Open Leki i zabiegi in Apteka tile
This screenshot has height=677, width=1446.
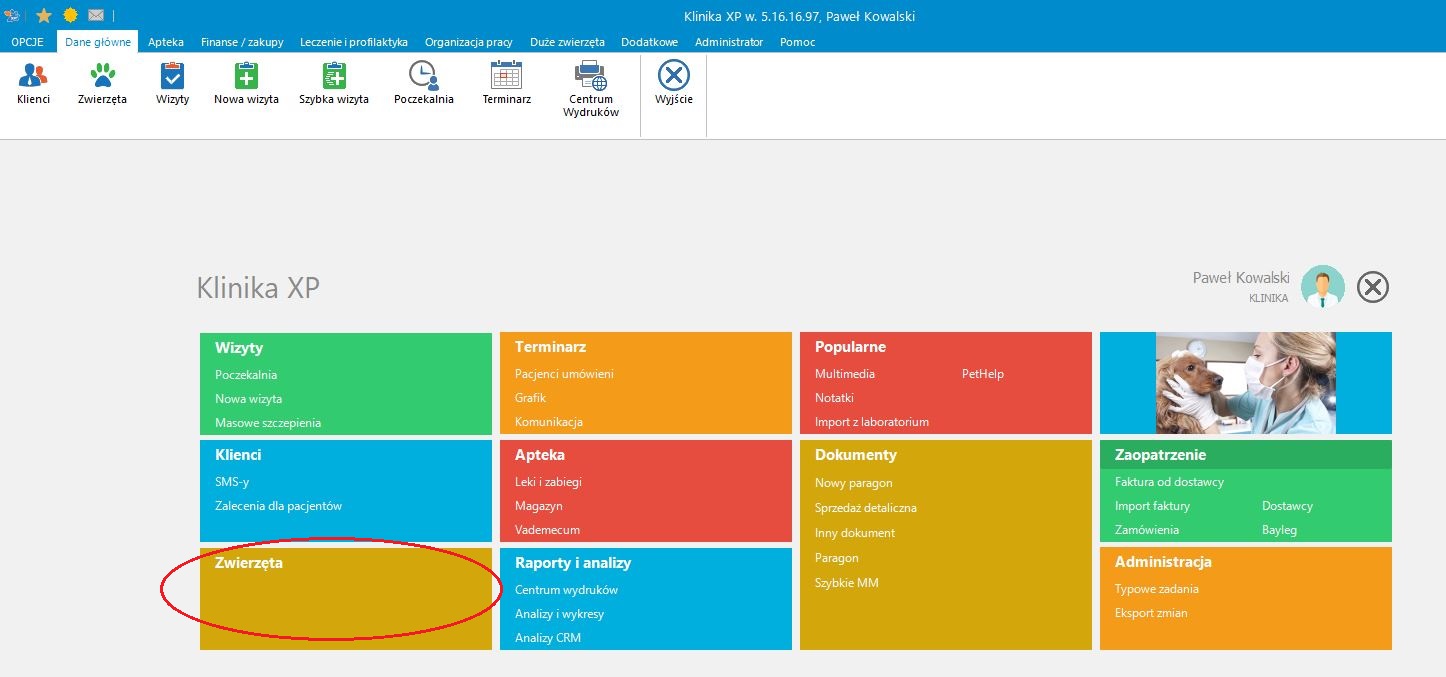[x=548, y=482]
